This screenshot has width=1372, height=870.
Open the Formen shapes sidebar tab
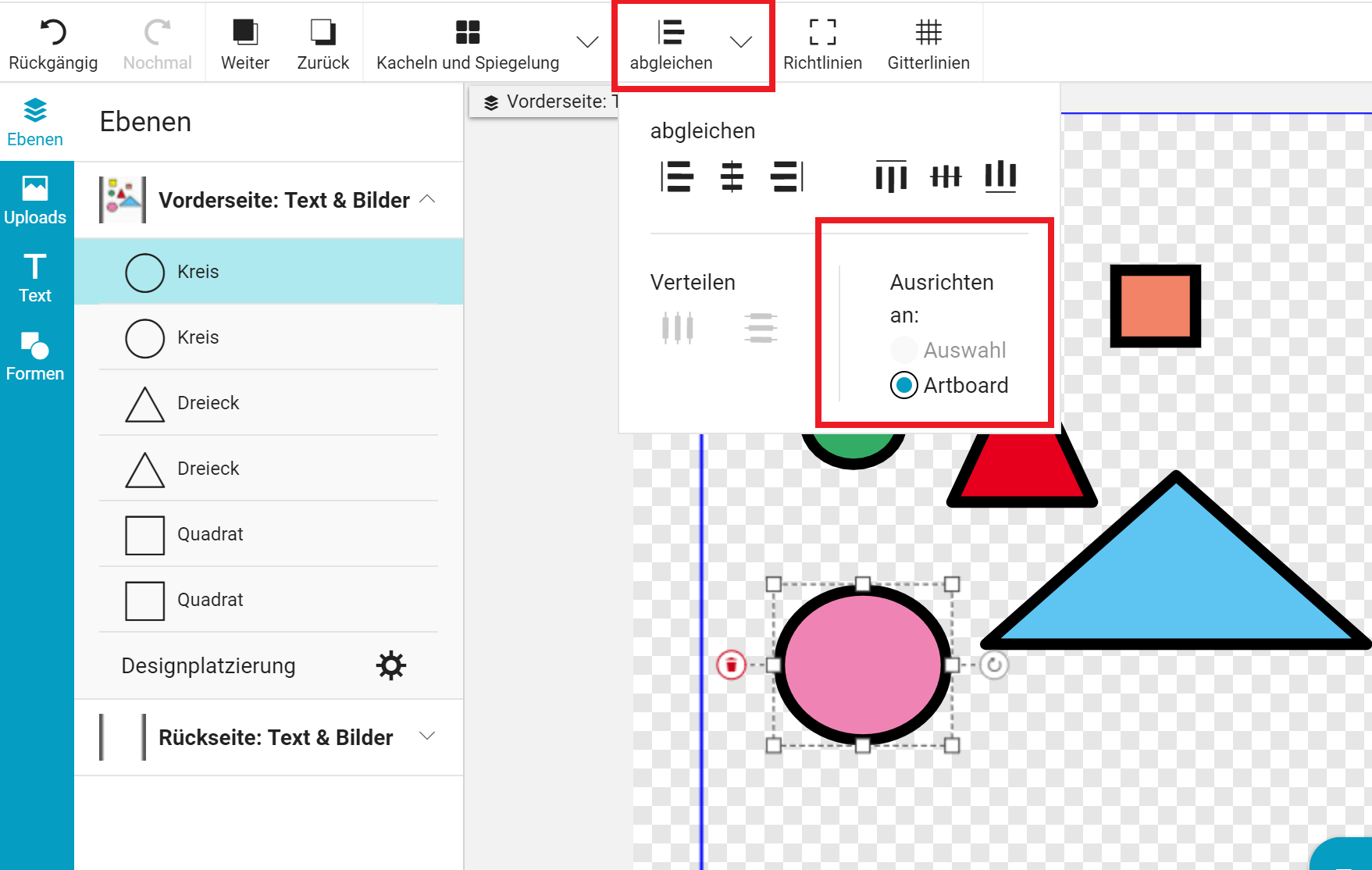point(35,357)
